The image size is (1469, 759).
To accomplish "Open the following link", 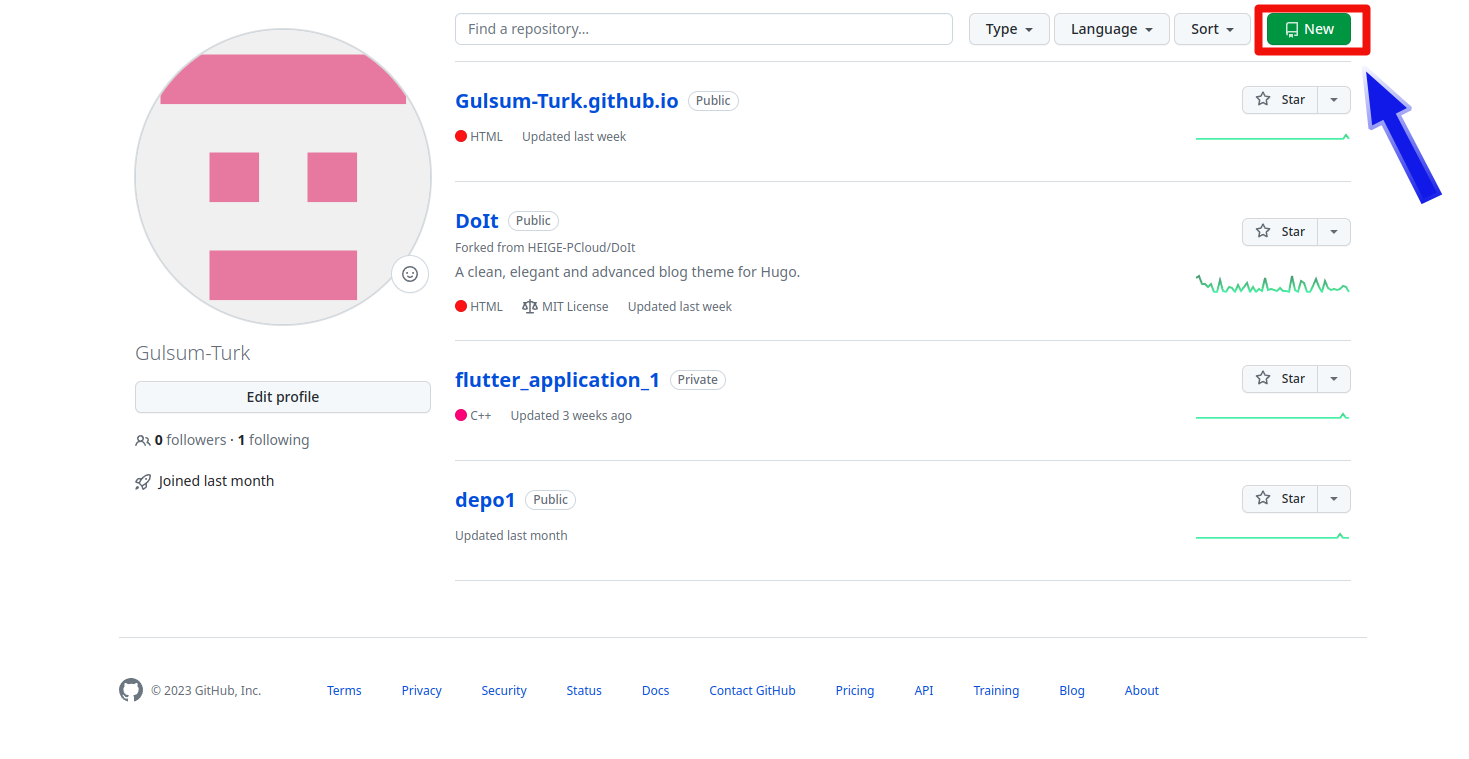I will (273, 440).
